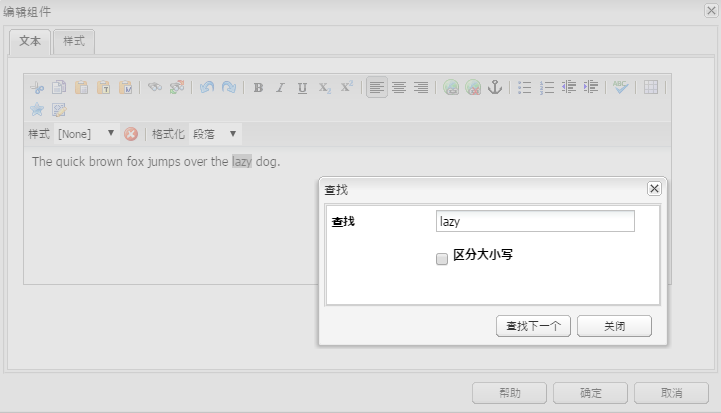Click the highlighted word lazy in editor
This screenshot has height=413, width=721.
pos(242,161)
